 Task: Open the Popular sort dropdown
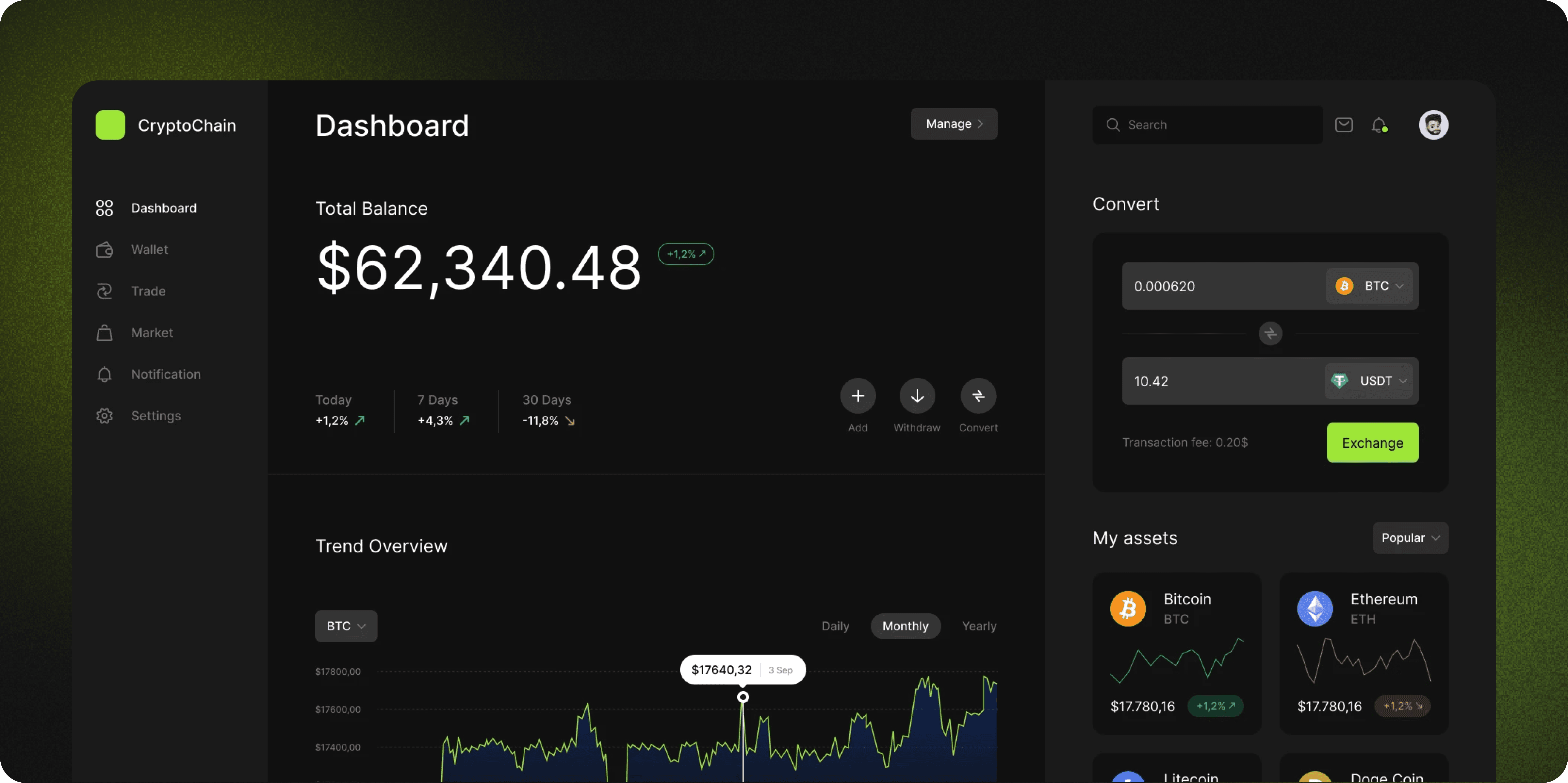coord(1409,538)
